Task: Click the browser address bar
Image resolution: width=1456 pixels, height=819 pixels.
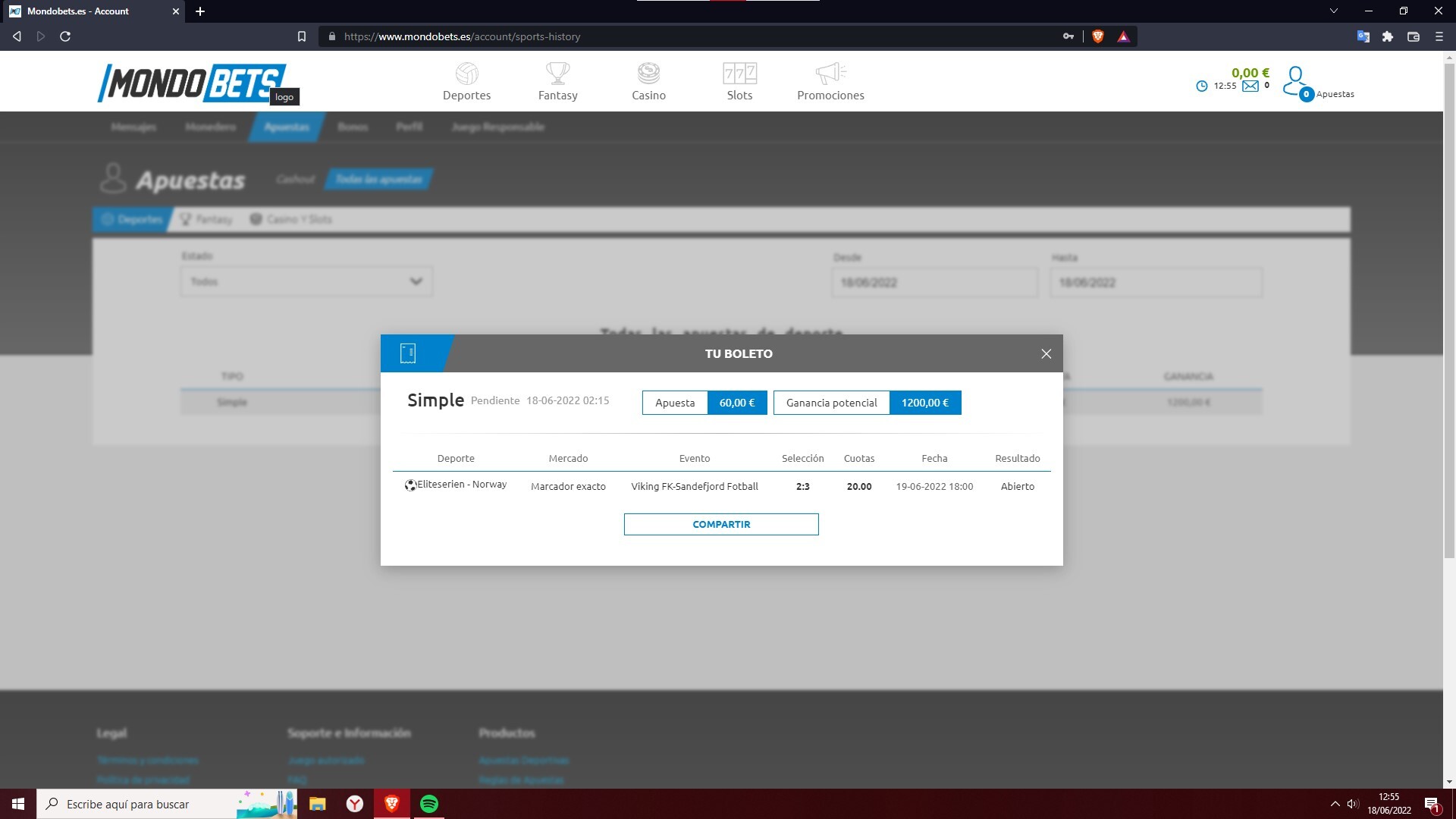Action: 690,36
